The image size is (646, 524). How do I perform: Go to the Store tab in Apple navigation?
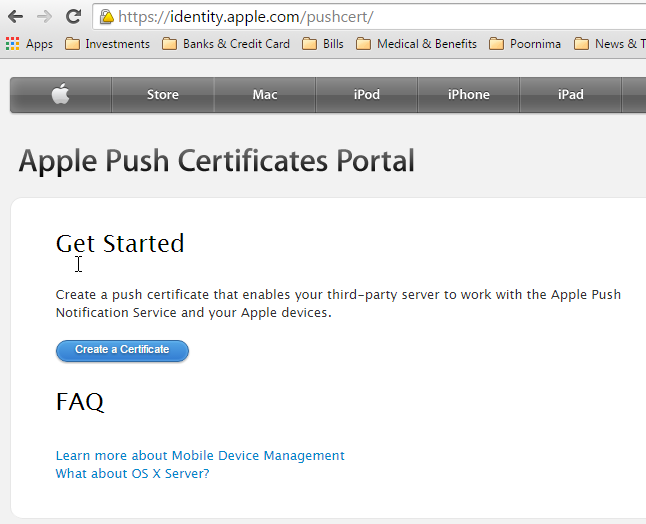point(163,94)
